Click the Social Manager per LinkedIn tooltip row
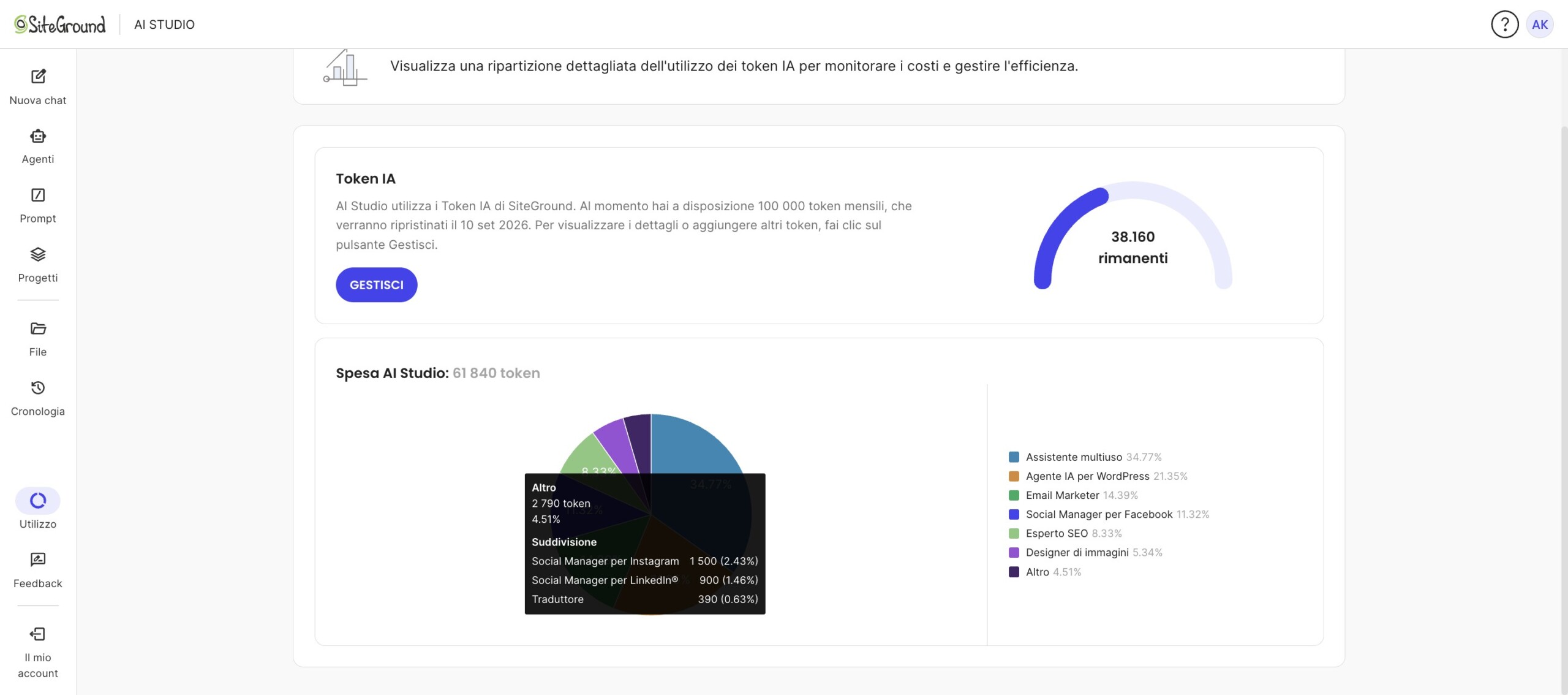 645,580
